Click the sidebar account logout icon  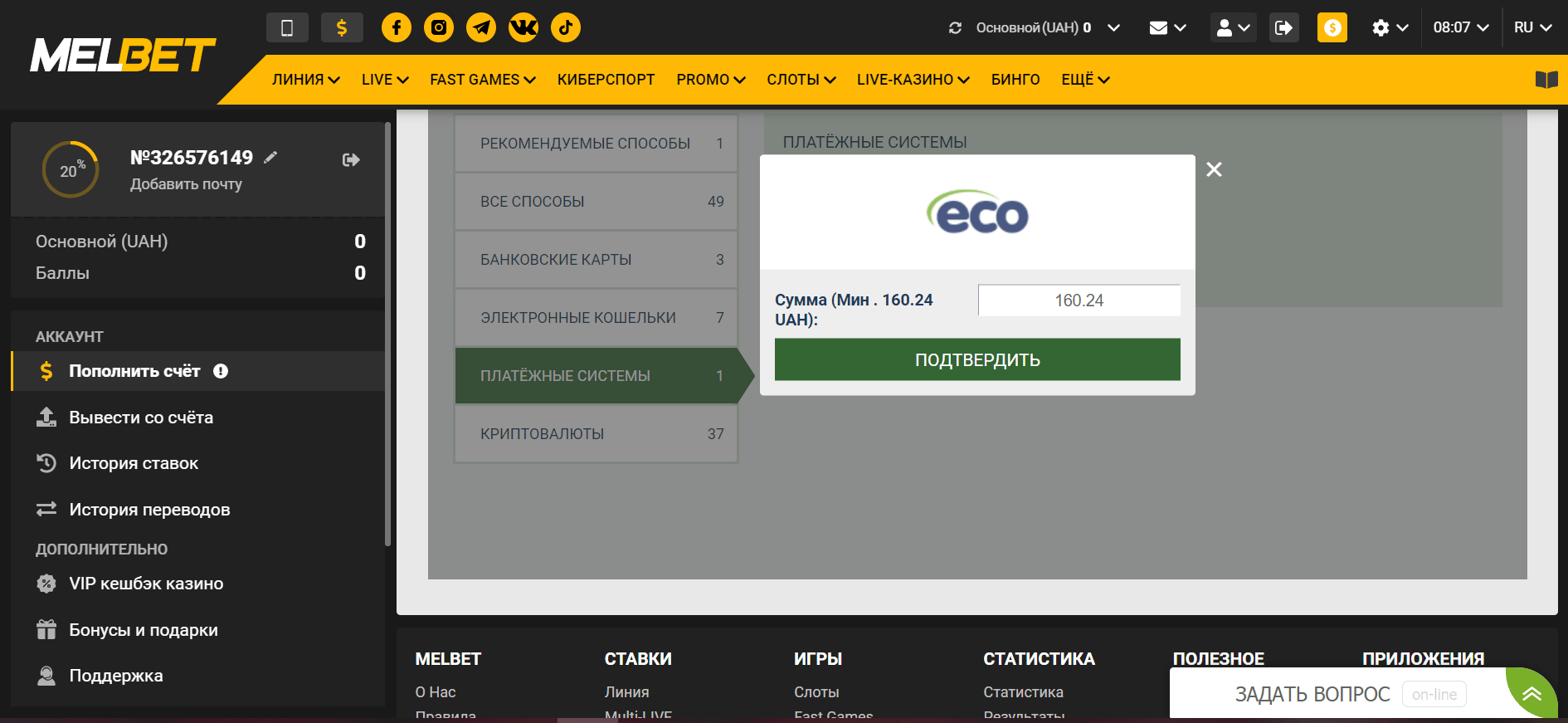pyautogui.click(x=351, y=159)
